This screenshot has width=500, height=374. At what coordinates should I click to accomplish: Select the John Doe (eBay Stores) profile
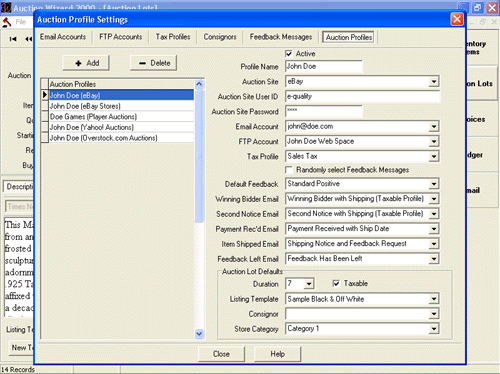coord(121,106)
